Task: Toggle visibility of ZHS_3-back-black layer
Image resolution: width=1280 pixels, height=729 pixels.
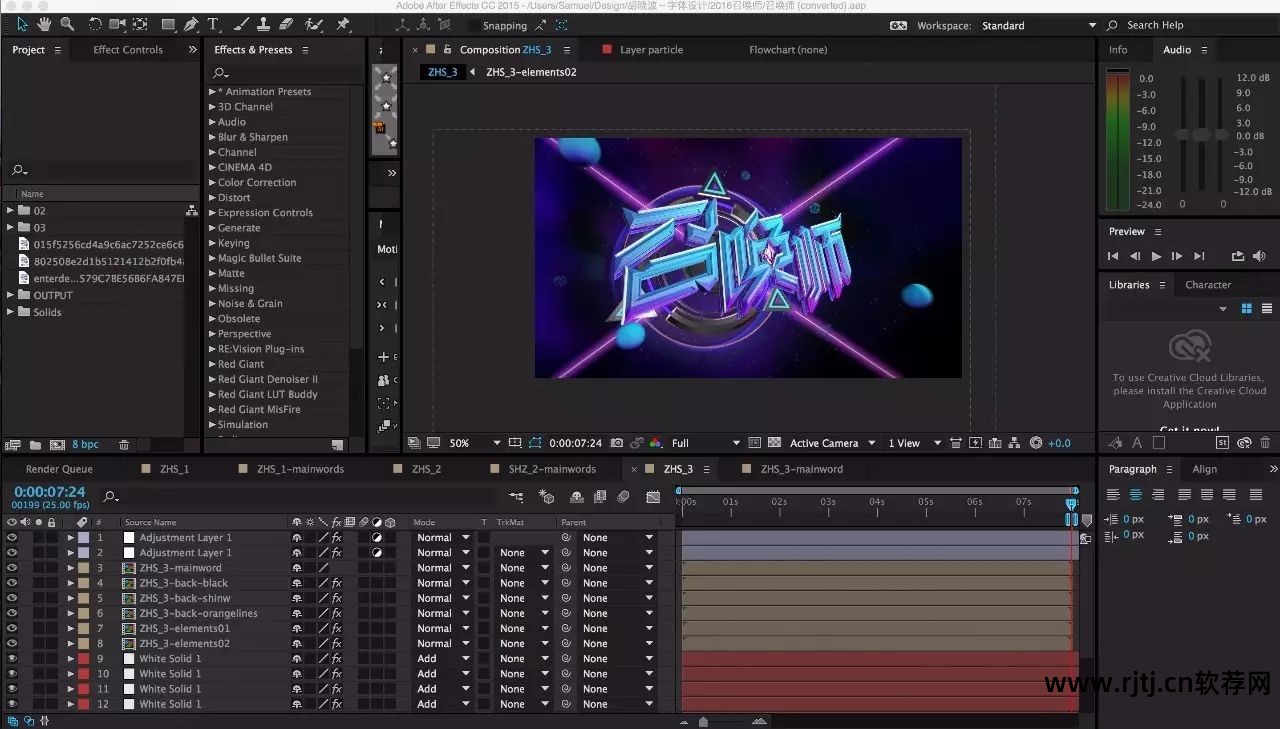Action: point(12,583)
